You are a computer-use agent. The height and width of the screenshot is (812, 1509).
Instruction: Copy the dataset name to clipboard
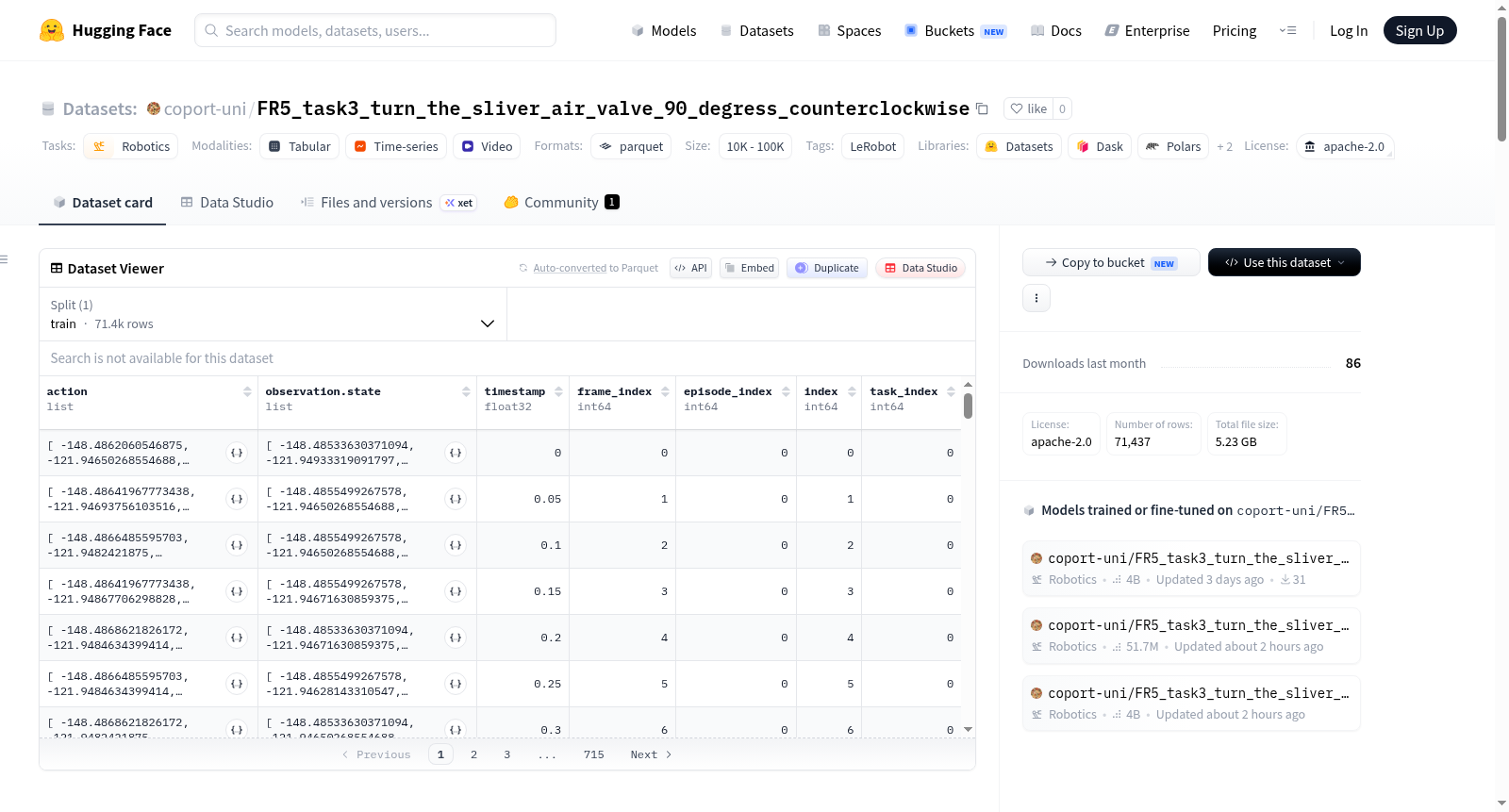982,108
